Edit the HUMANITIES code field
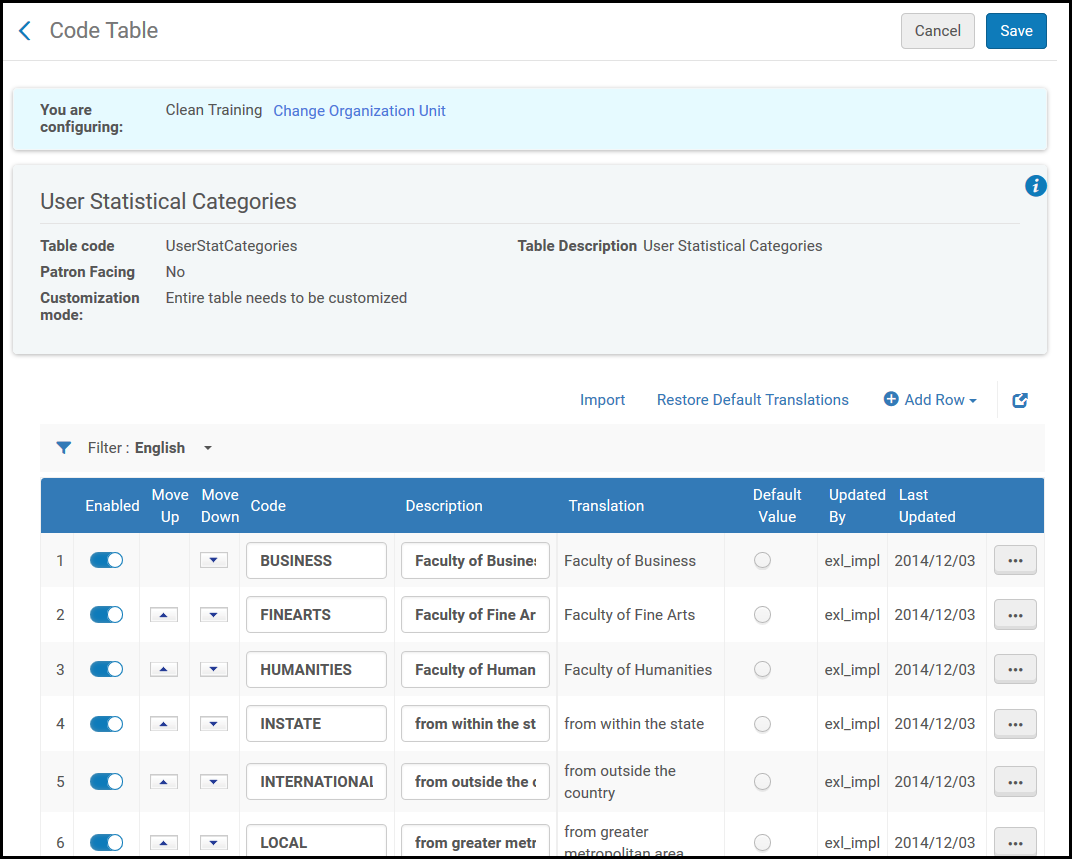The height and width of the screenshot is (859, 1072). 317,670
